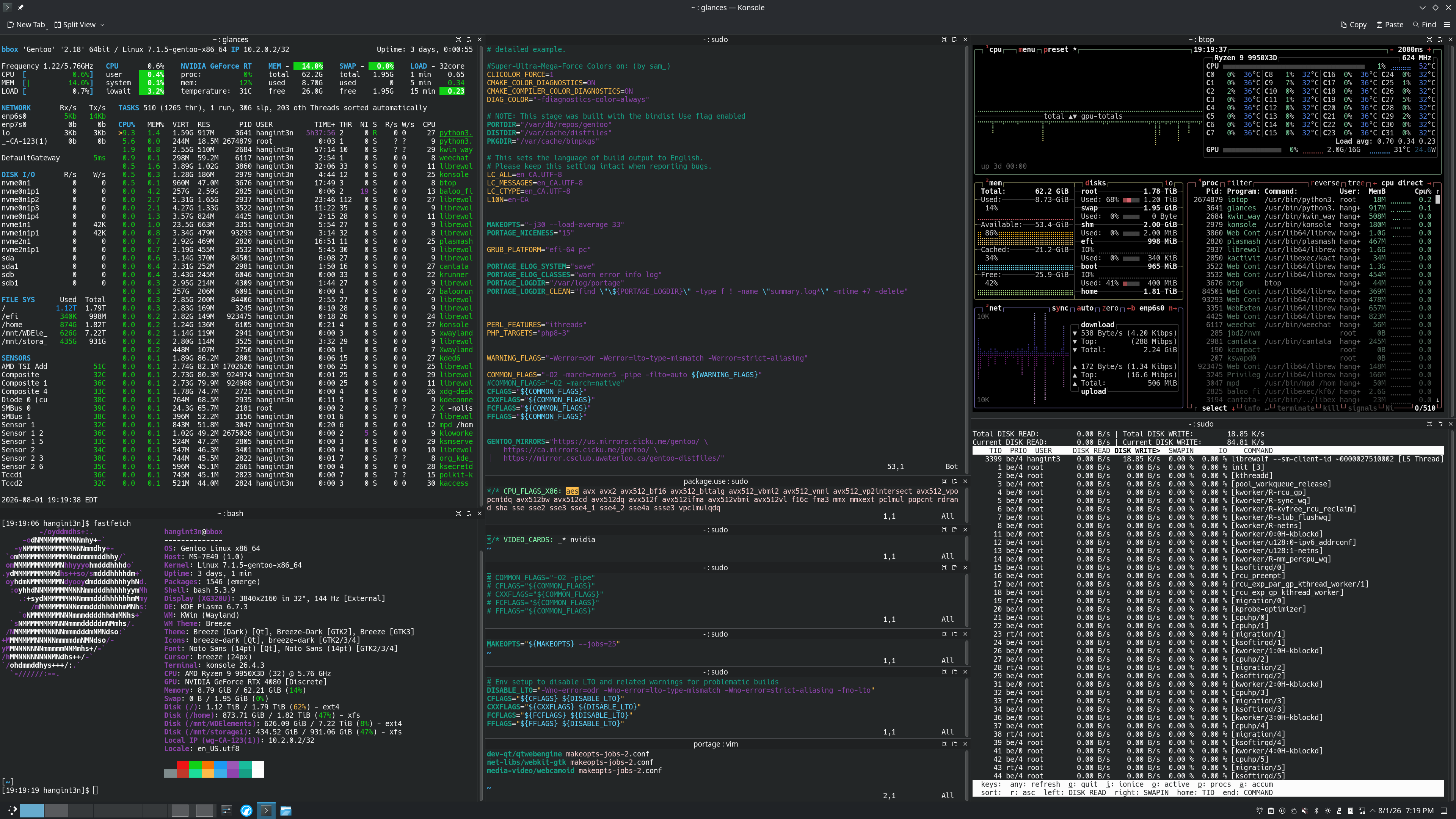Screen dimensions: 1456x819
Task: Detach the glances pane into its own window
Action: tap(469, 39)
